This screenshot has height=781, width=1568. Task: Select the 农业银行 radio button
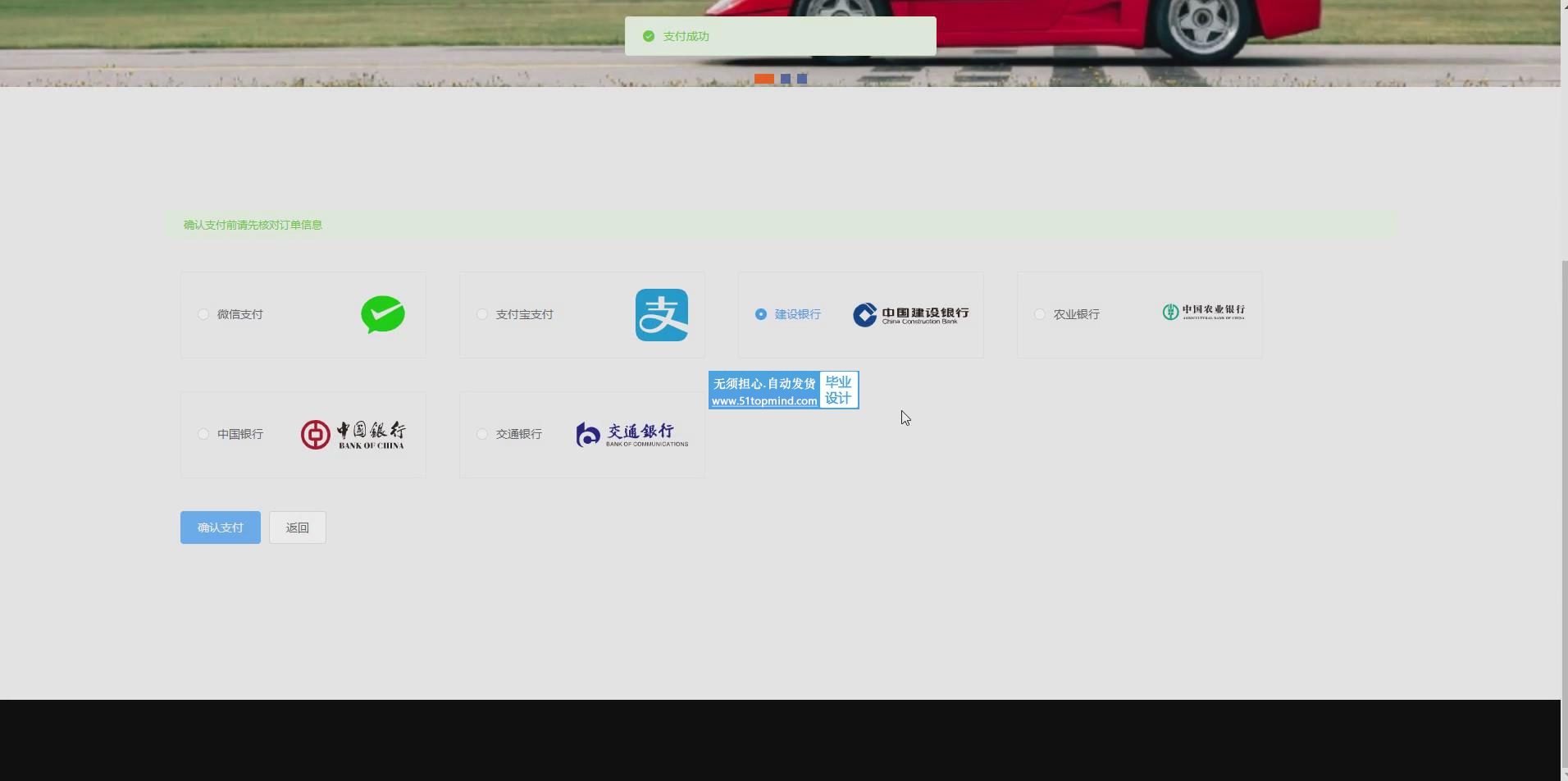click(x=1040, y=314)
